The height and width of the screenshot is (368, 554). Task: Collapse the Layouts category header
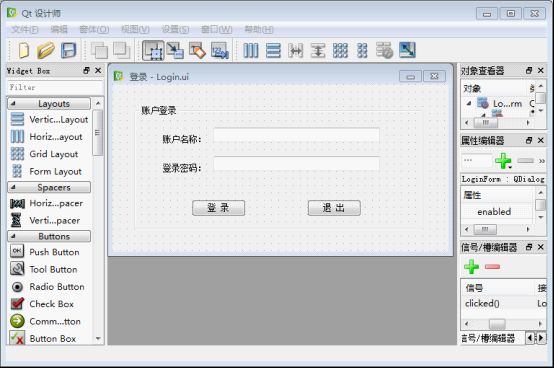coord(49,103)
